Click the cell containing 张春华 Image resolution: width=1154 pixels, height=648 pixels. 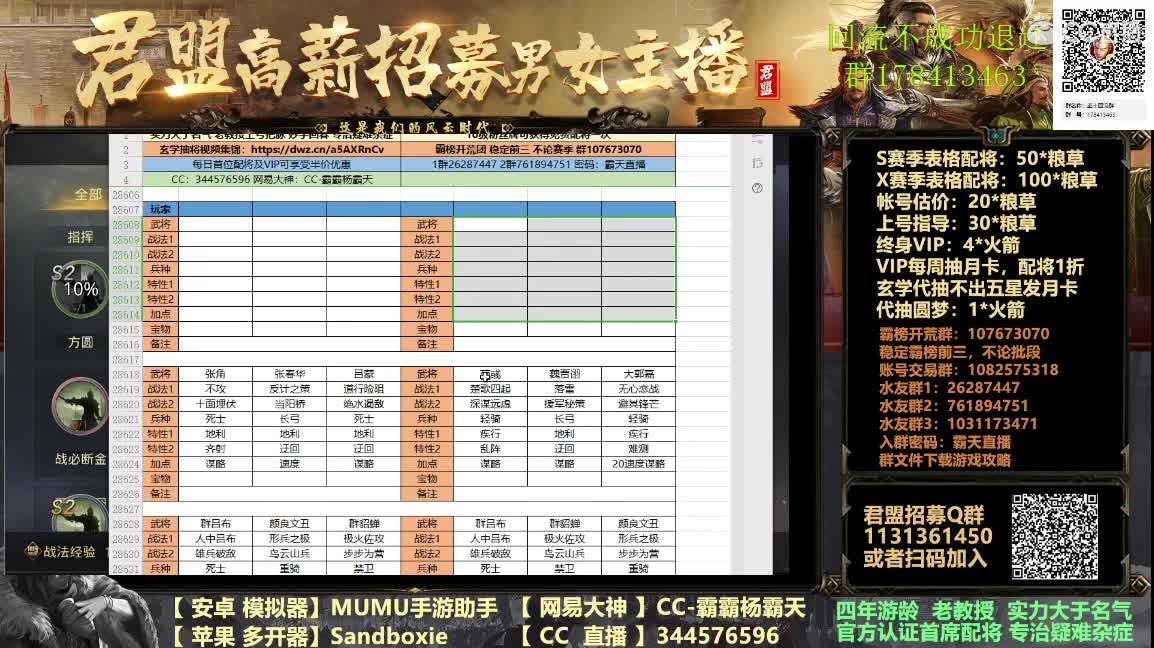[289, 374]
